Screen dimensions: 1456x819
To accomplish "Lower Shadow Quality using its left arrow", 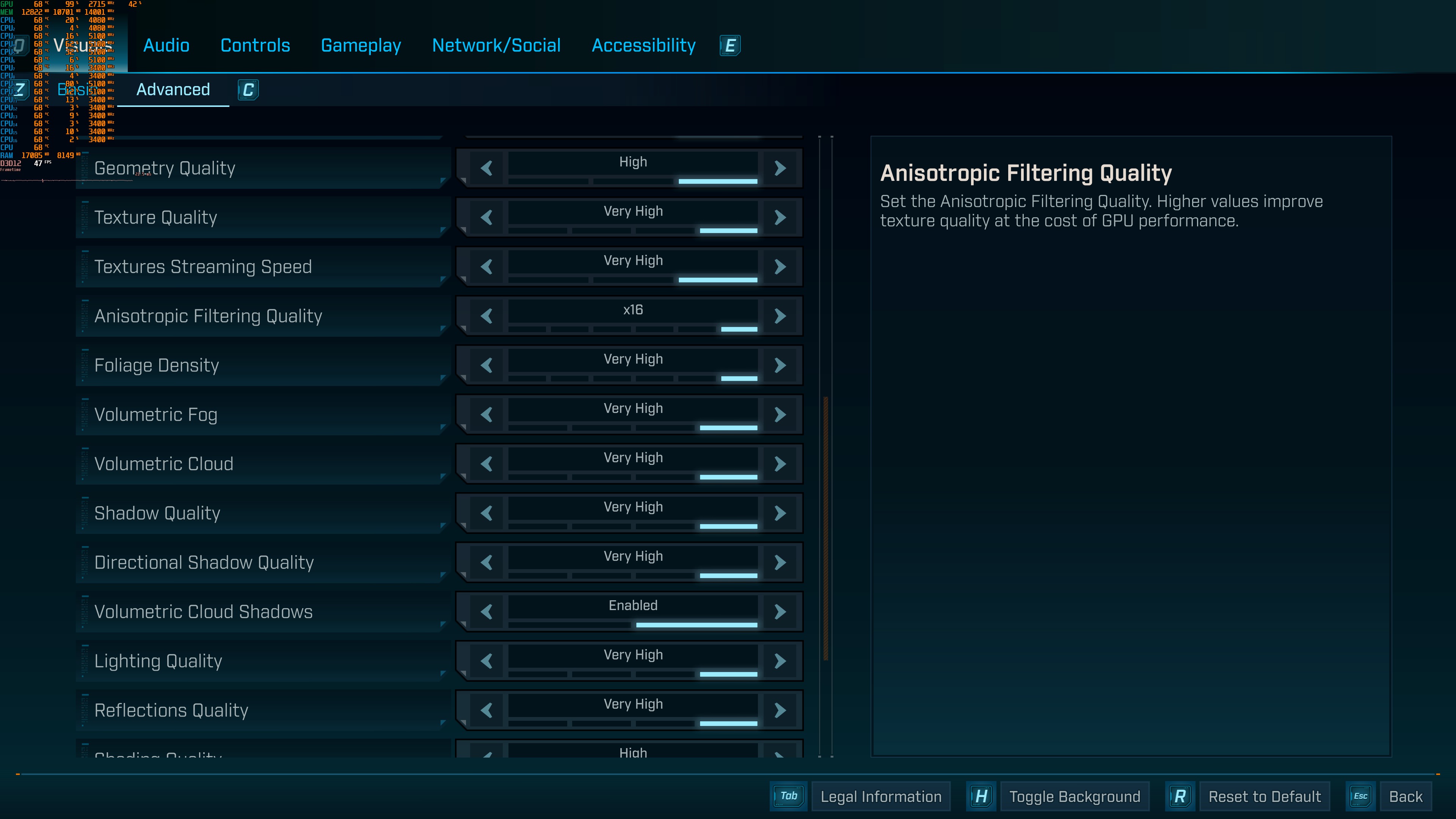I will tap(486, 513).
